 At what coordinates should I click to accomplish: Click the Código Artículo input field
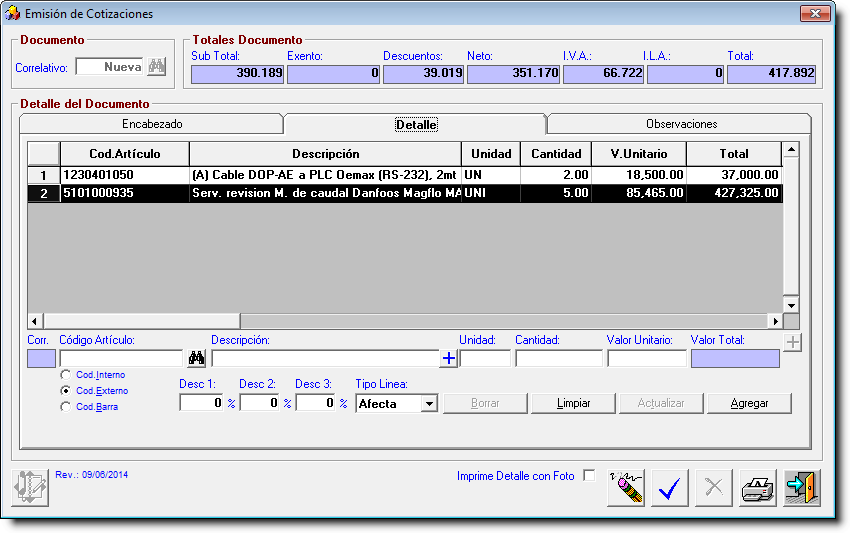point(121,358)
